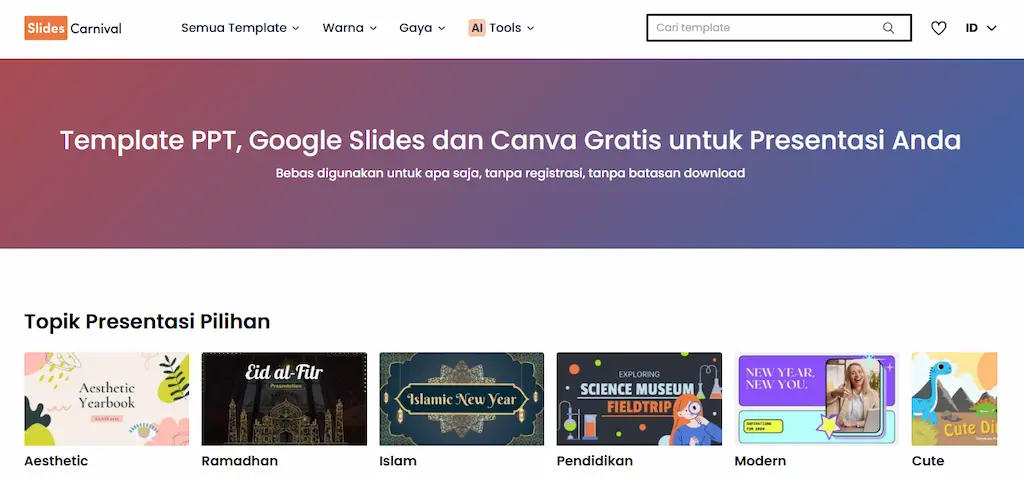Click the Pendidikan topic link
The width and height of the screenshot is (1024, 480).
click(x=595, y=460)
